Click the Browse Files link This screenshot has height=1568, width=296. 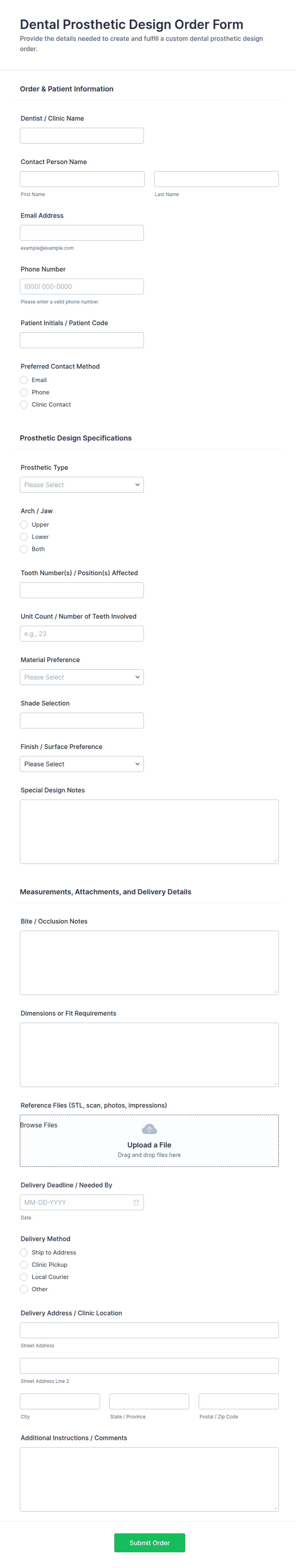pyautogui.click(x=39, y=1125)
